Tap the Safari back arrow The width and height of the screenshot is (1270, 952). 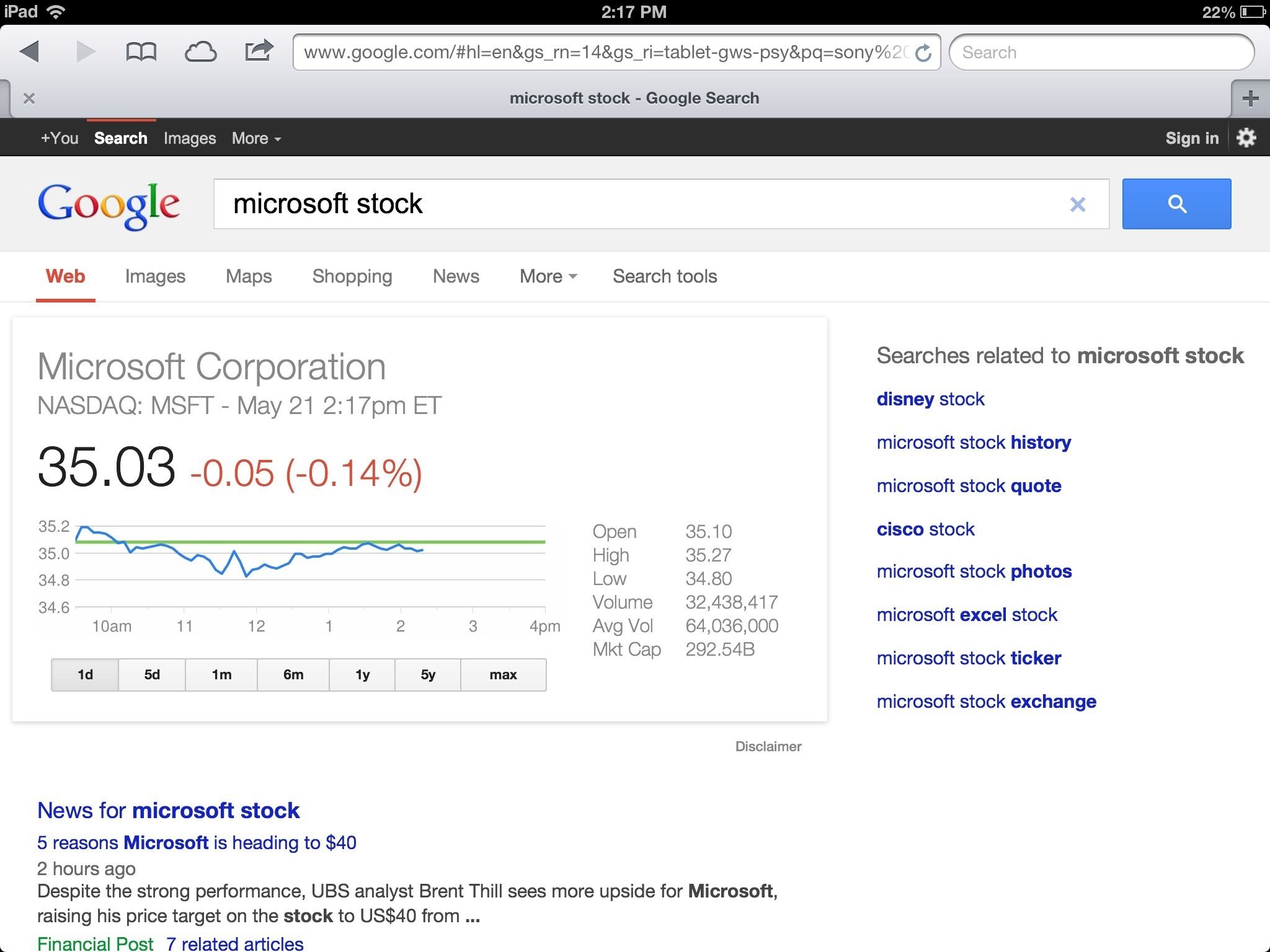(29, 51)
